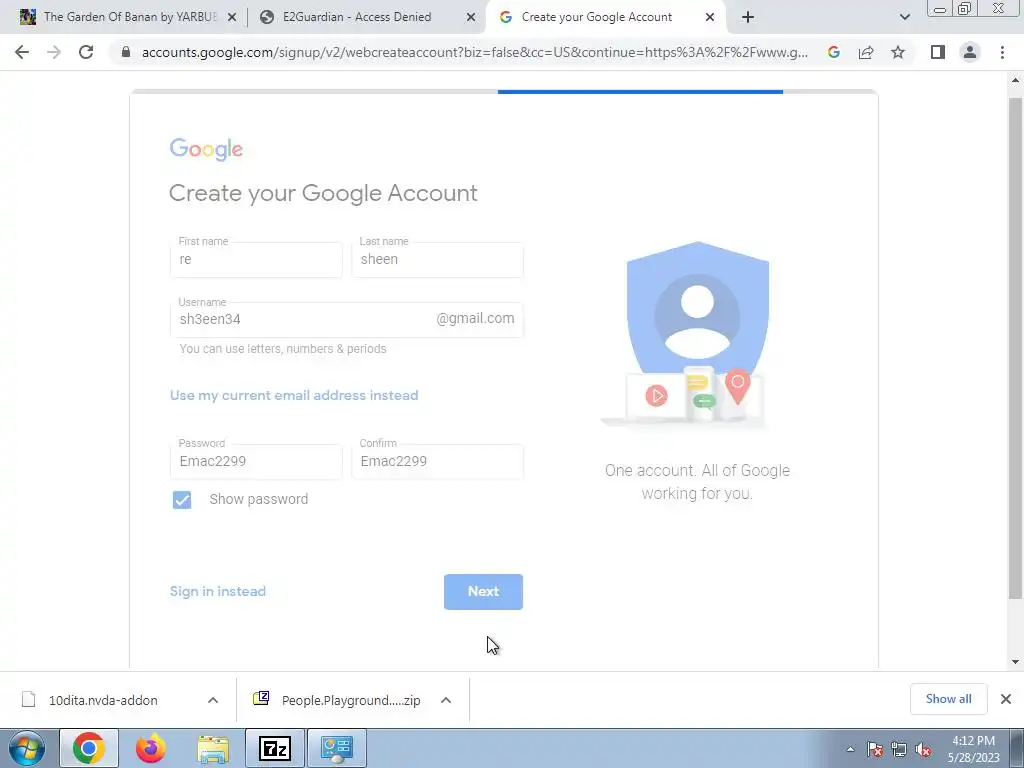Click the Google icon in the address bar

[x=833, y=52]
